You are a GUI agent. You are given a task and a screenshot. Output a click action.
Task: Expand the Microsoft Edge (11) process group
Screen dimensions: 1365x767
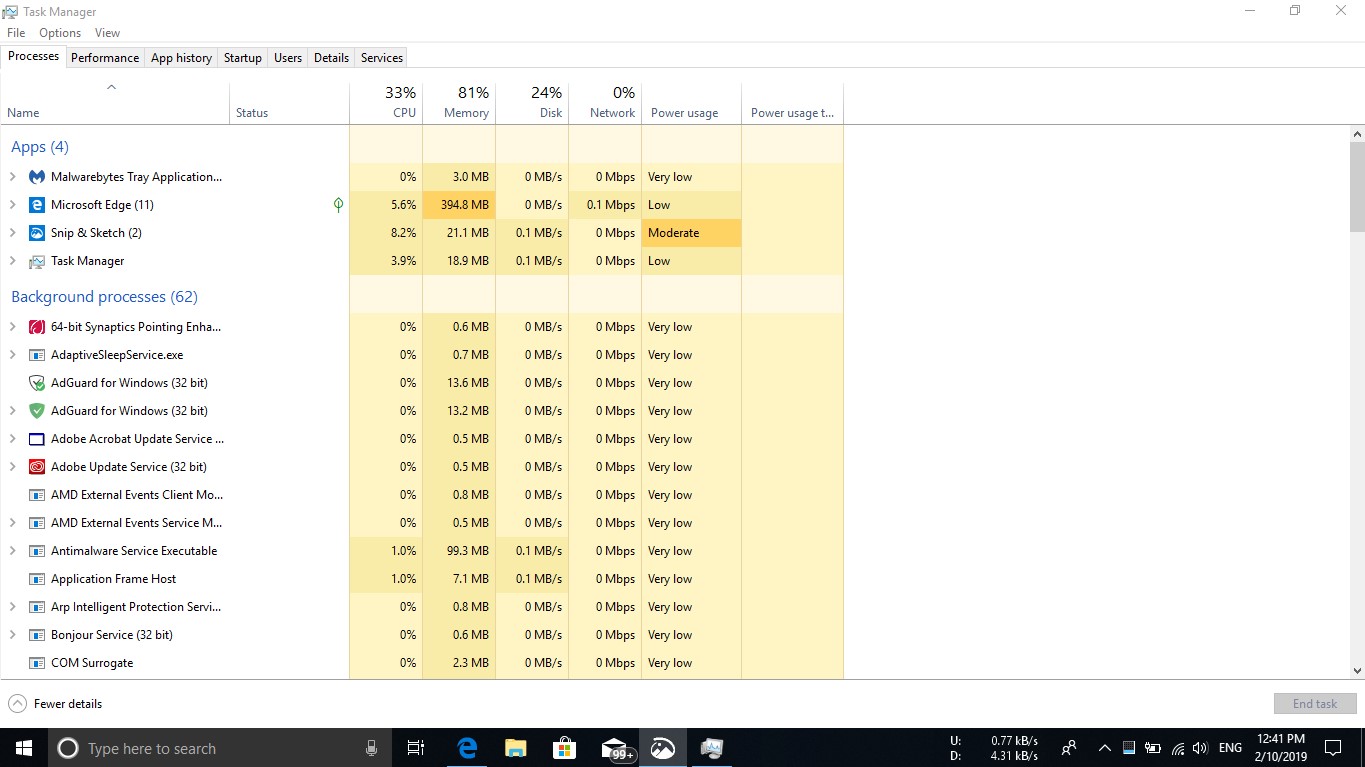coord(12,205)
